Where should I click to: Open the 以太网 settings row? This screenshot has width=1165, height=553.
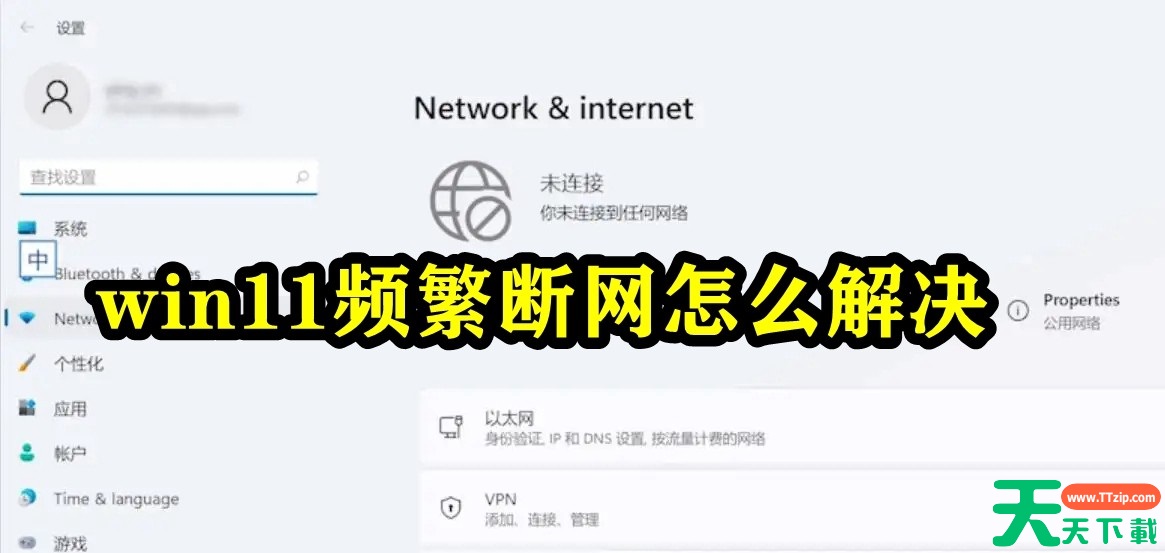coord(792,428)
